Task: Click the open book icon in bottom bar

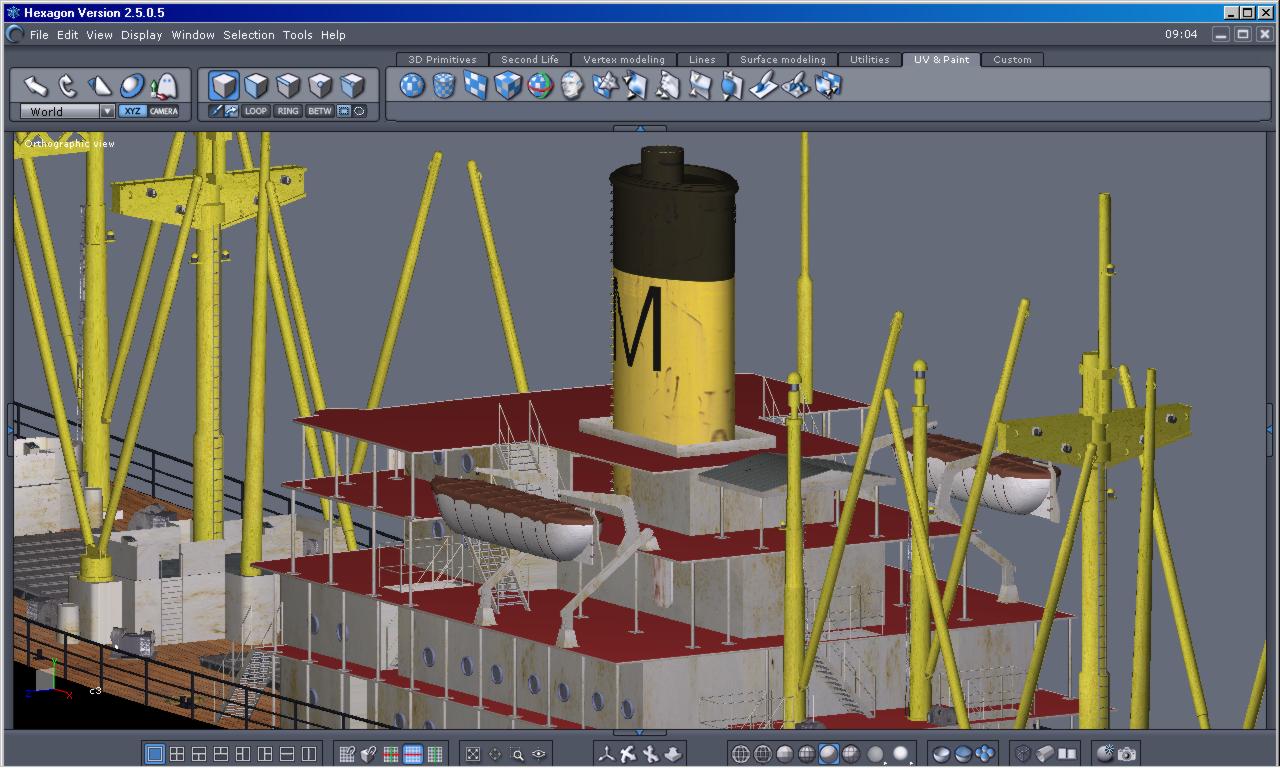Action: coord(1067,754)
